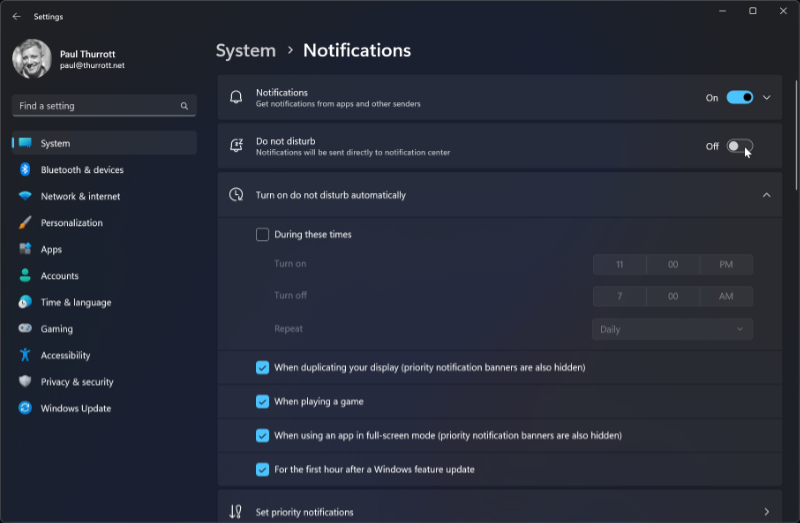Click the Find a setting search box
Image resolution: width=800 pixels, height=523 pixels.
click(x=95, y=106)
